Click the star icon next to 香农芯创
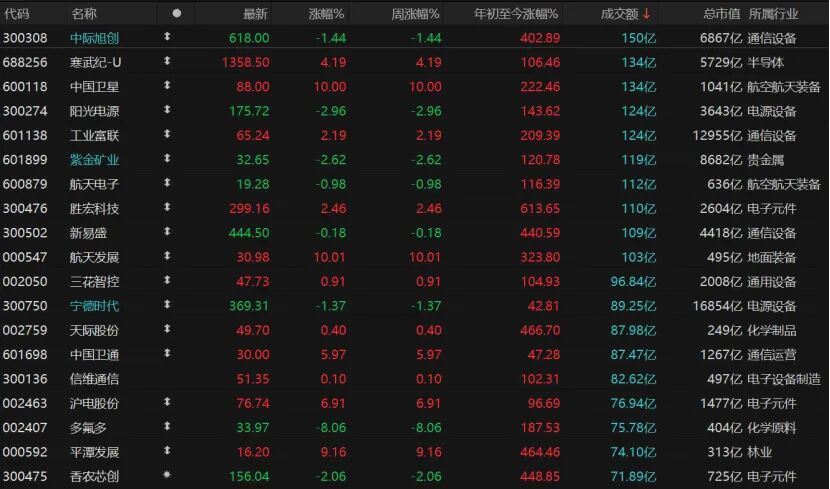Image resolution: width=830 pixels, height=489 pixels. [x=167, y=477]
